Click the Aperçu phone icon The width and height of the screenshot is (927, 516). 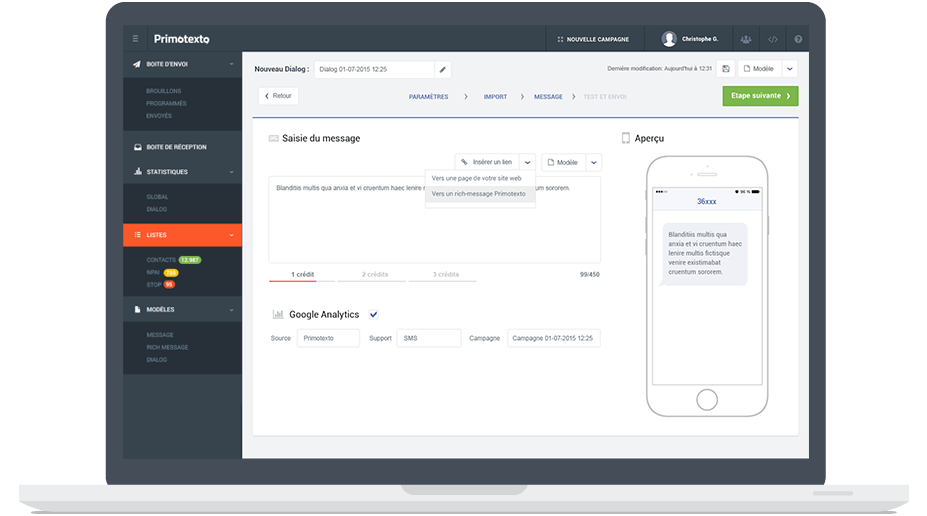coord(625,138)
